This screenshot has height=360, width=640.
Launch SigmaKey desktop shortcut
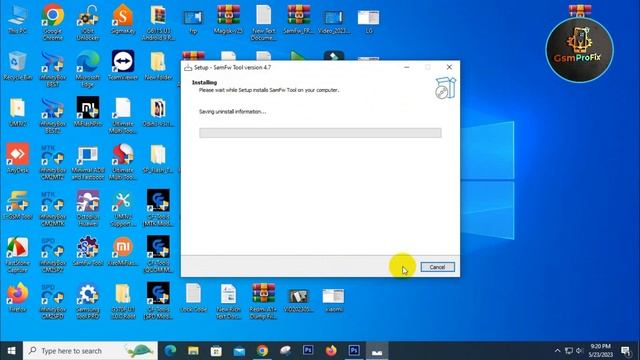(123, 20)
